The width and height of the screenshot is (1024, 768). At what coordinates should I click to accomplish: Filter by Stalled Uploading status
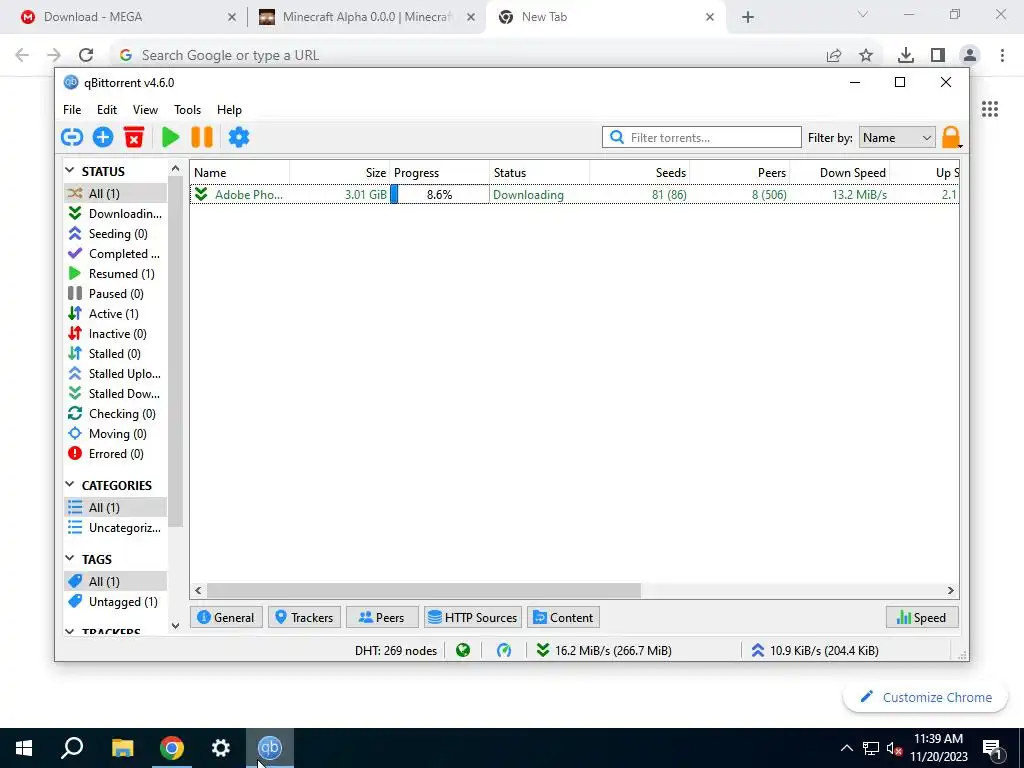pos(116,374)
